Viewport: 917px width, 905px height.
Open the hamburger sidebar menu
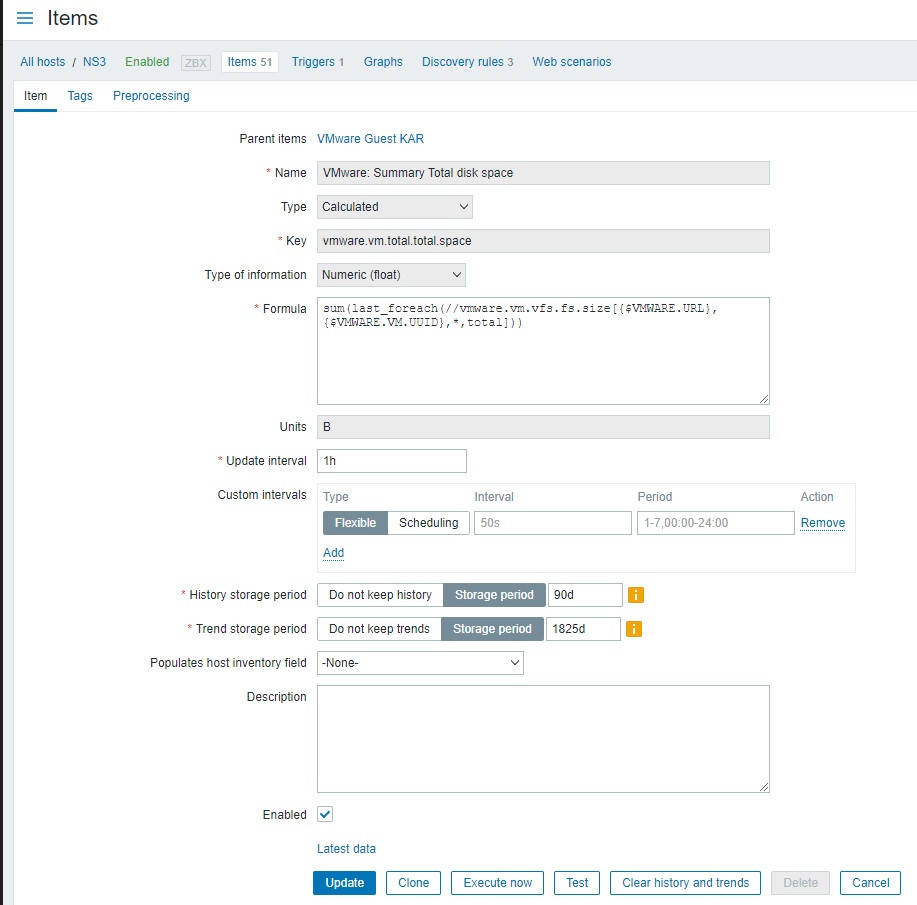[x=25, y=18]
